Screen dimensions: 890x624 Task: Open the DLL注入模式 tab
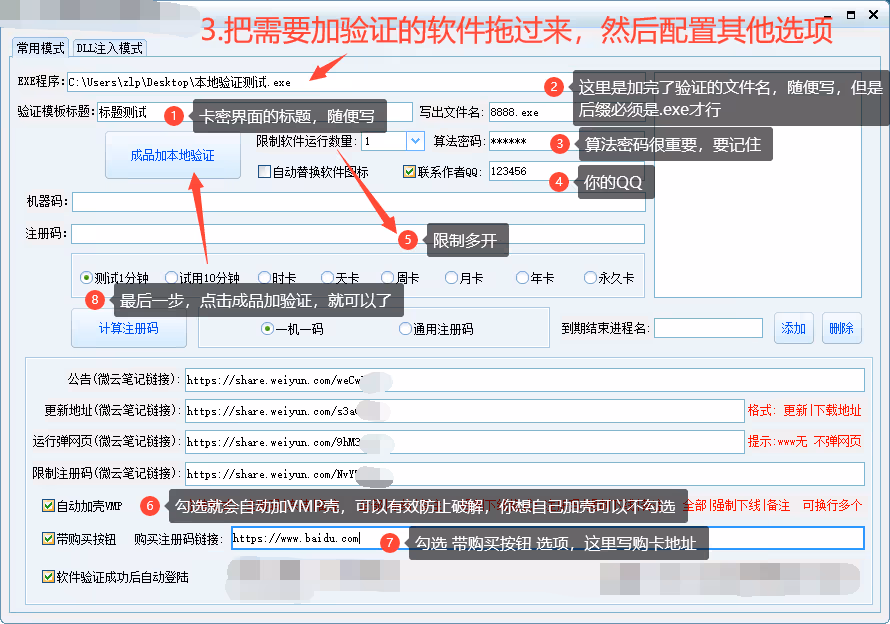tap(109, 48)
